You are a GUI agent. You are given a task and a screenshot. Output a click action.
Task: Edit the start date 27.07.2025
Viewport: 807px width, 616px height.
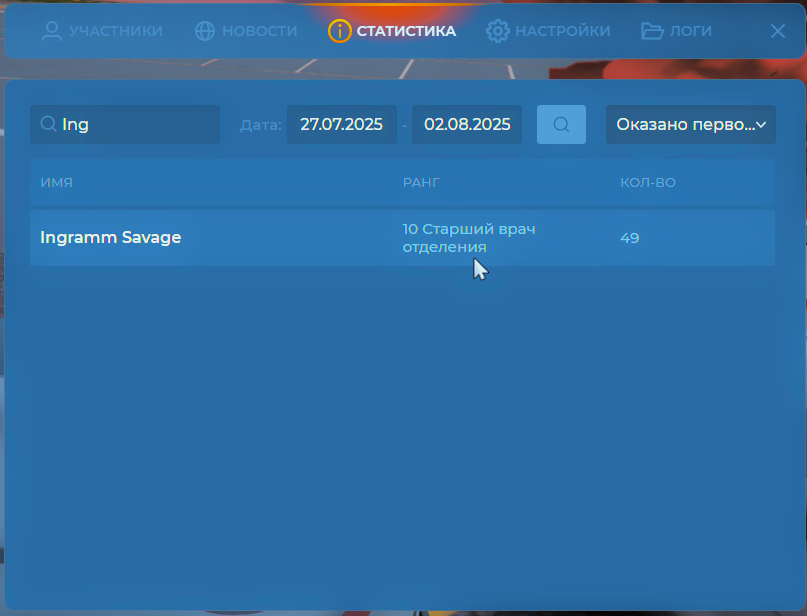[342, 125]
